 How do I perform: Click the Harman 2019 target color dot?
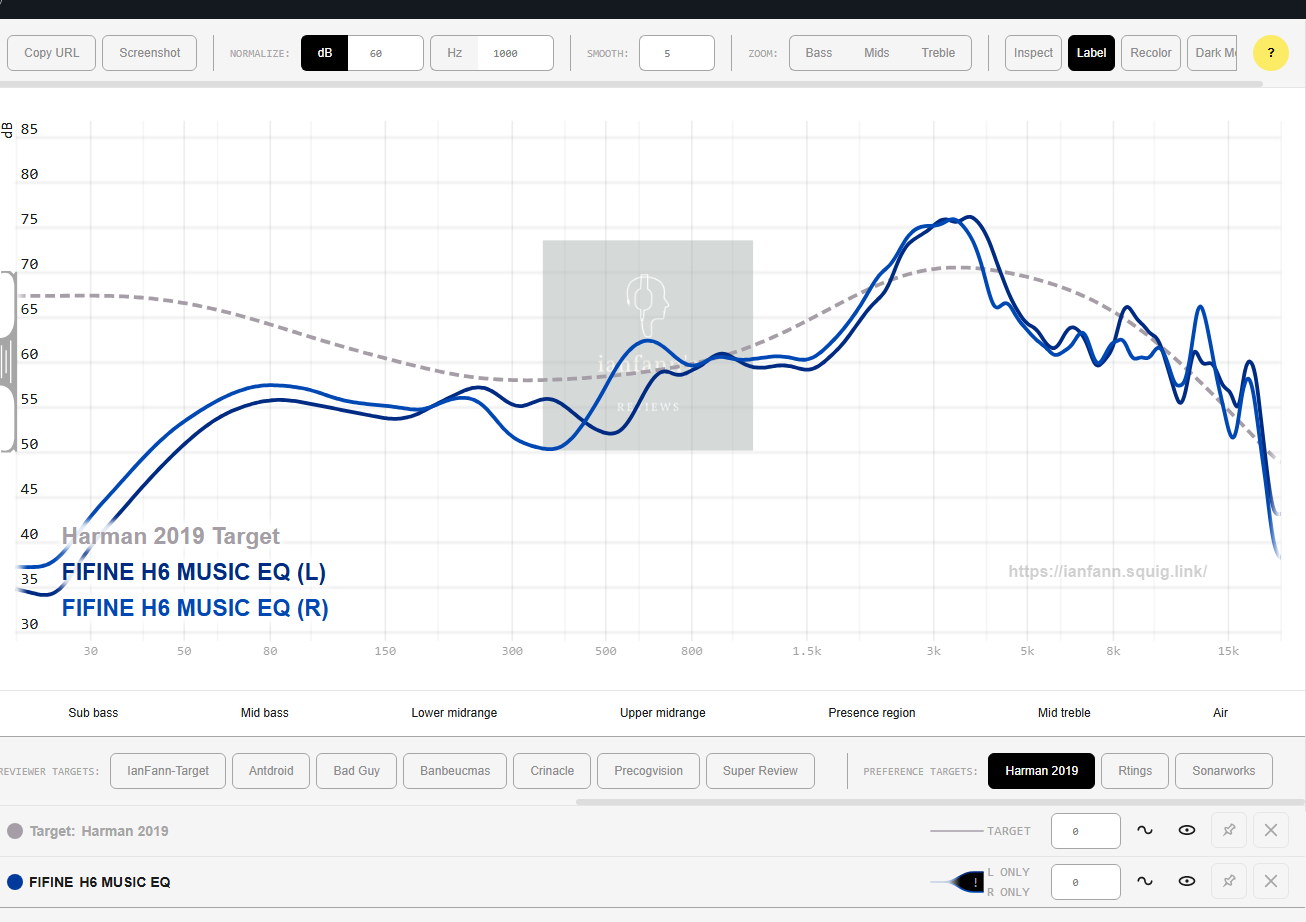[15, 831]
